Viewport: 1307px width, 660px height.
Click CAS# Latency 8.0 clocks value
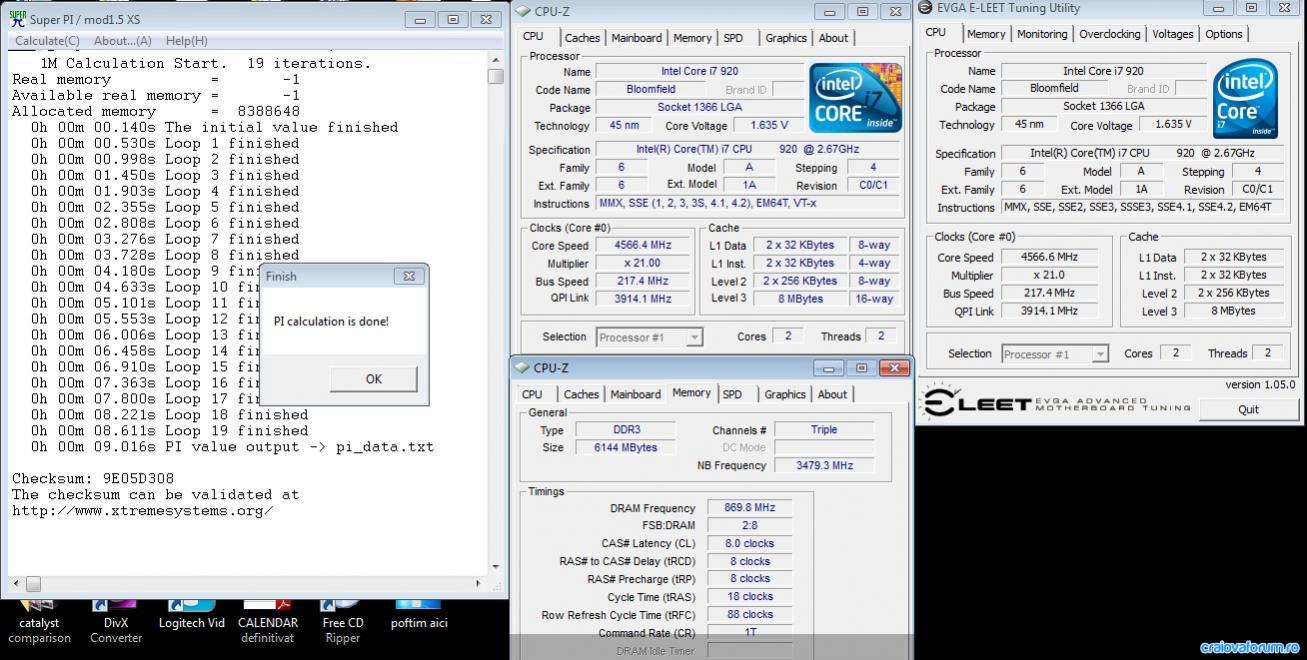click(749, 544)
